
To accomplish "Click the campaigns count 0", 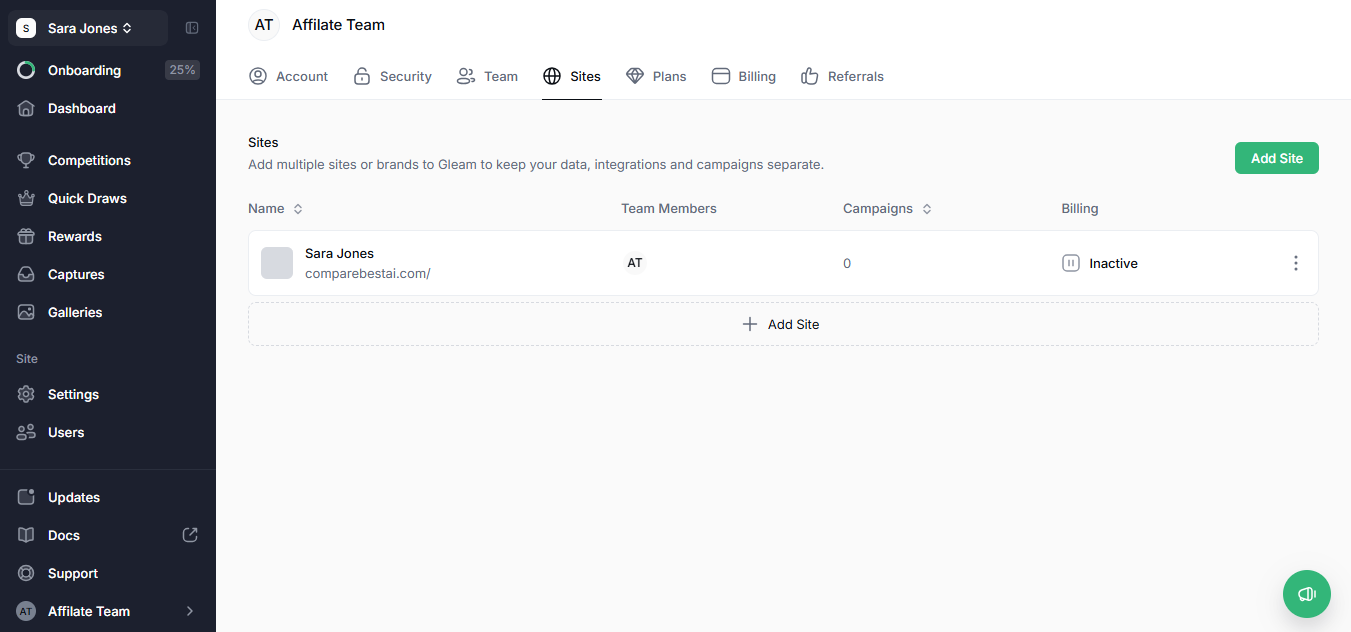I will [x=847, y=264].
